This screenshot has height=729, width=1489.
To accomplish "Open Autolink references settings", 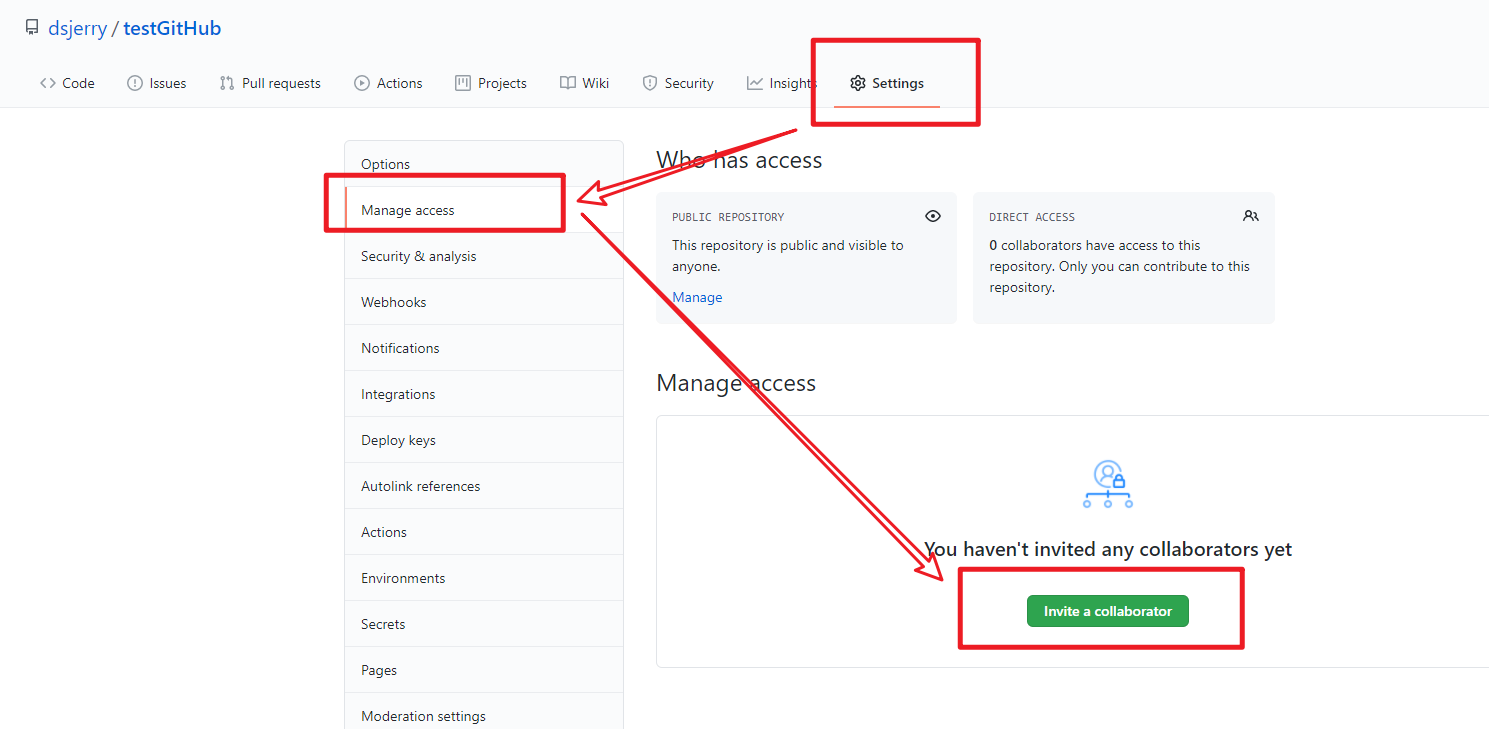I will pyautogui.click(x=484, y=486).
